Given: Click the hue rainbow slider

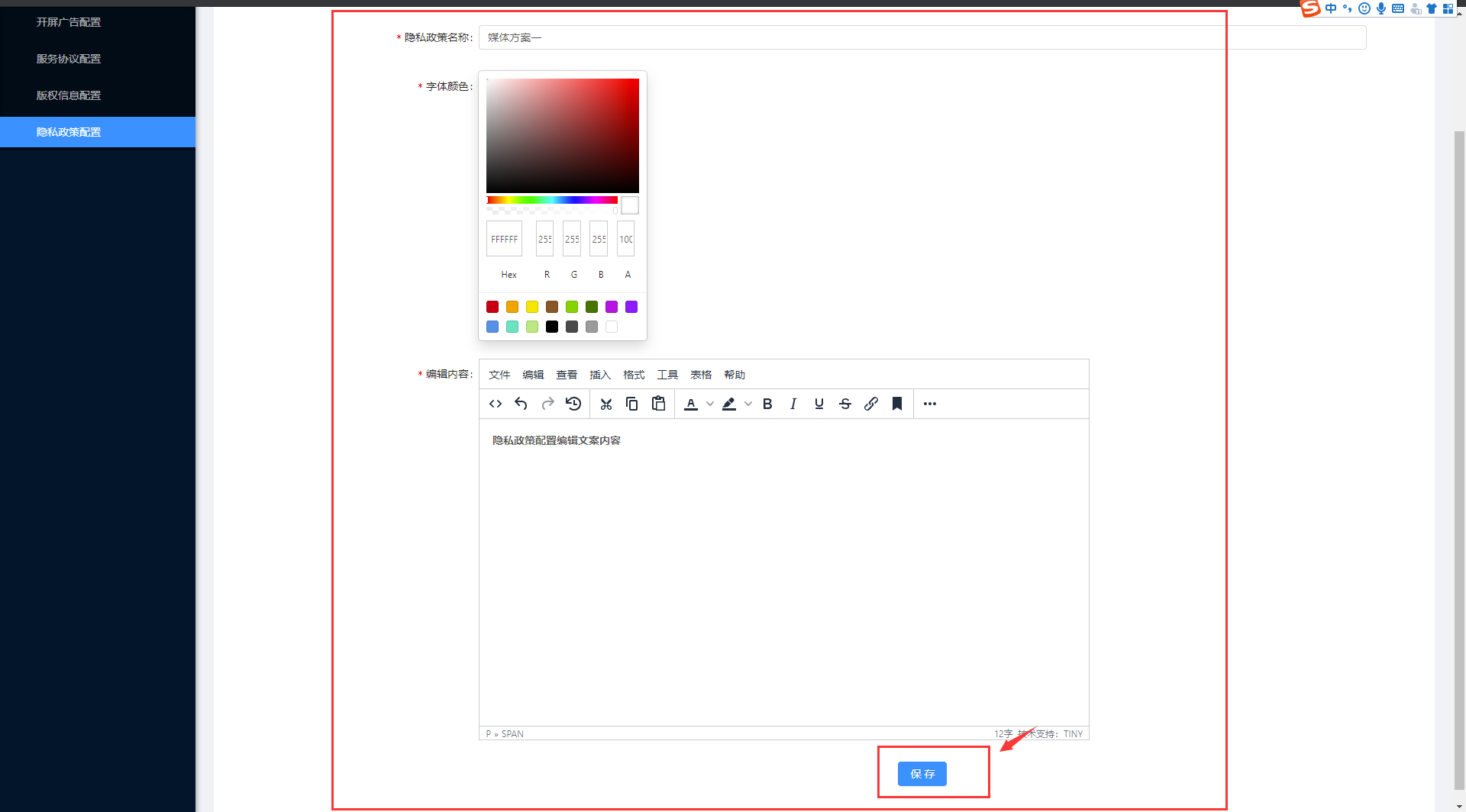Looking at the screenshot, I should pos(552,200).
